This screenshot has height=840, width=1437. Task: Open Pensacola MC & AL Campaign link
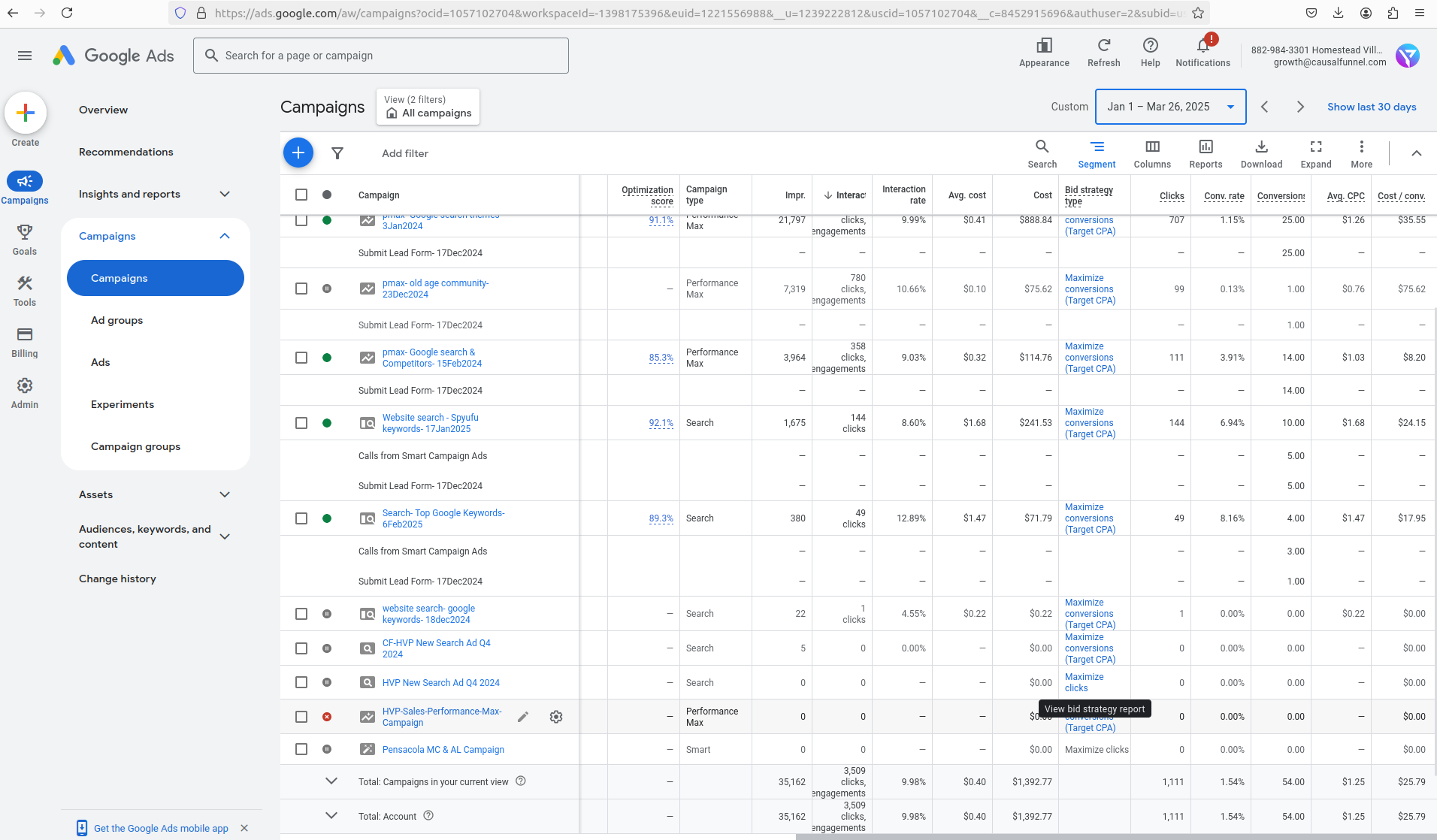(x=443, y=750)
